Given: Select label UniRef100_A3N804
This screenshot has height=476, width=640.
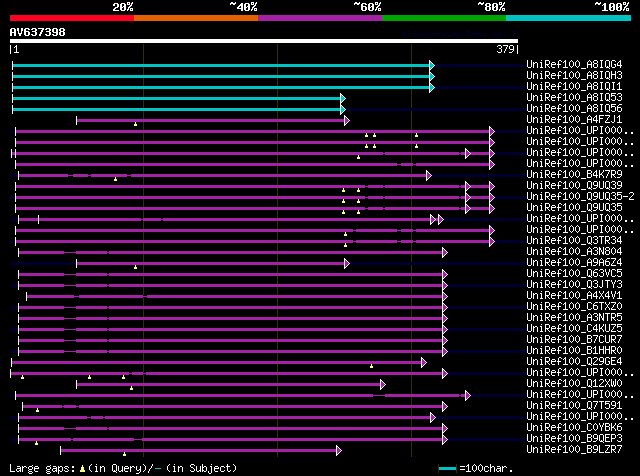Looking at the screenshot, I should click(x=574, y=251).
